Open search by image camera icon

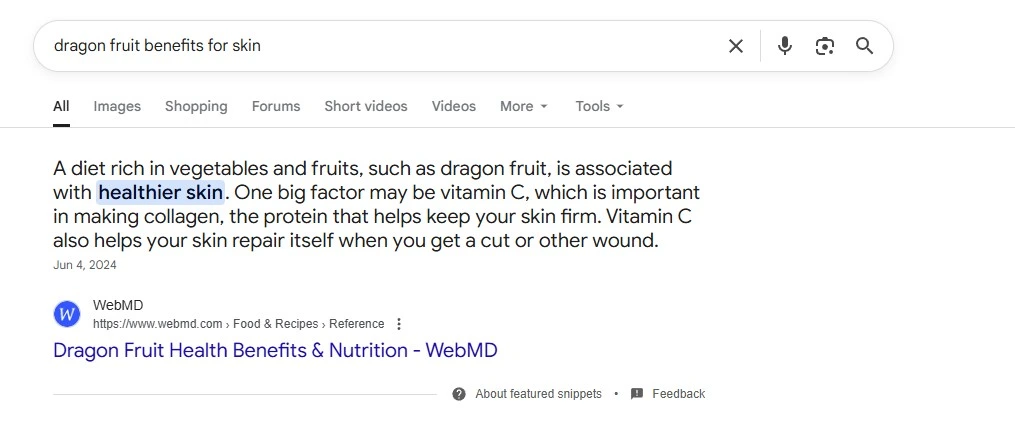(825, 46)
